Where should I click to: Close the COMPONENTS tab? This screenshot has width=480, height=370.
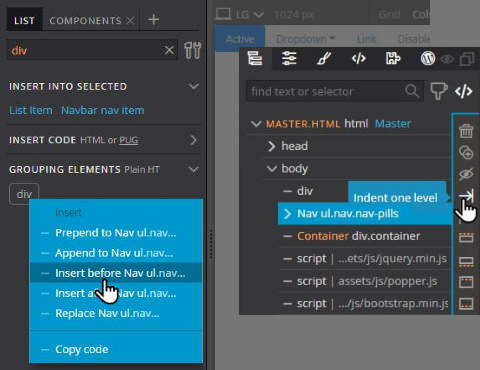[131, 21]
